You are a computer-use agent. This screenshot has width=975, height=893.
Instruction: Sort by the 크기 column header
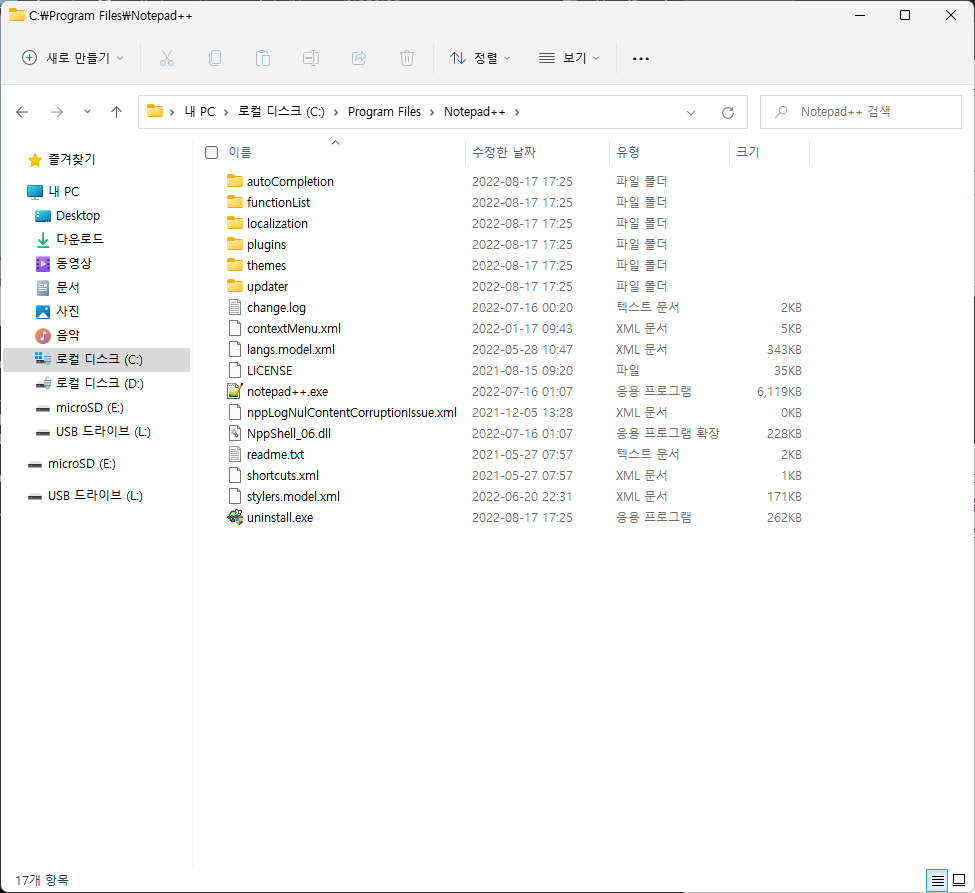coord(747,152)
